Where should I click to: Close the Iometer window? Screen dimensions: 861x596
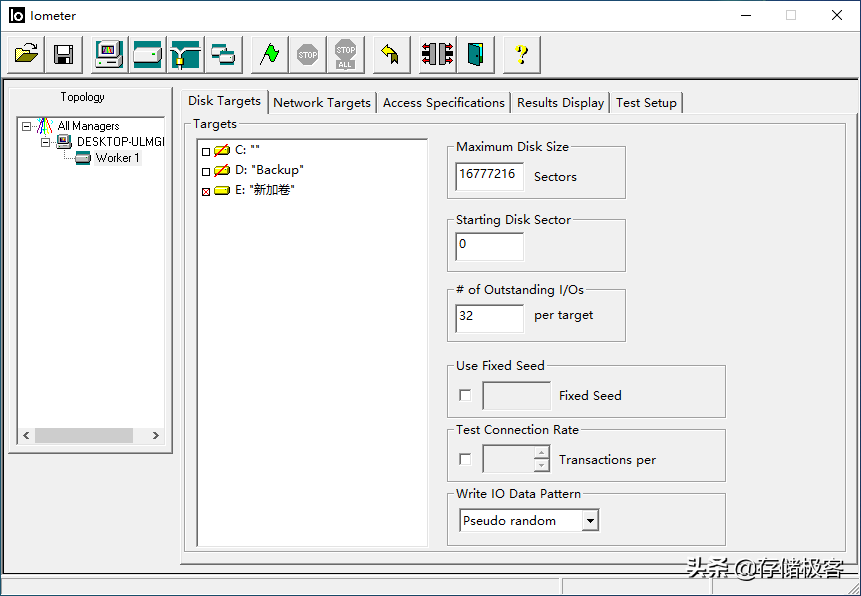pyautogui.click(x=837, y=15)
